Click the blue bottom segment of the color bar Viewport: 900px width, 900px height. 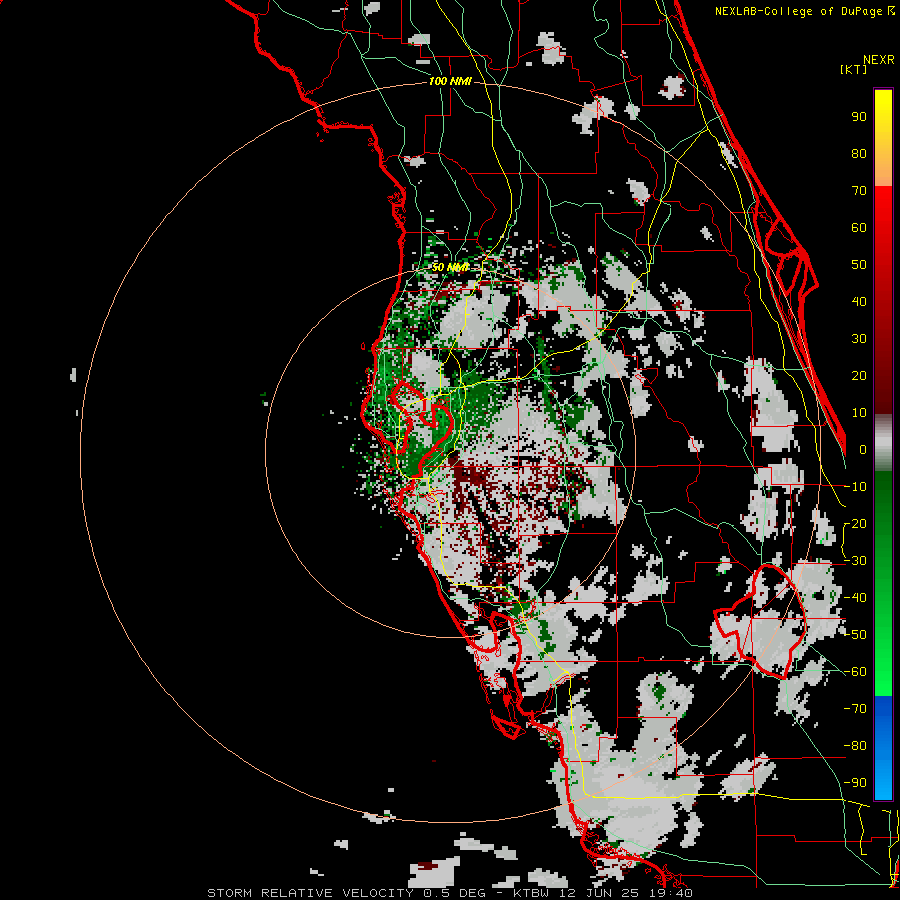(x=883, y=748)
